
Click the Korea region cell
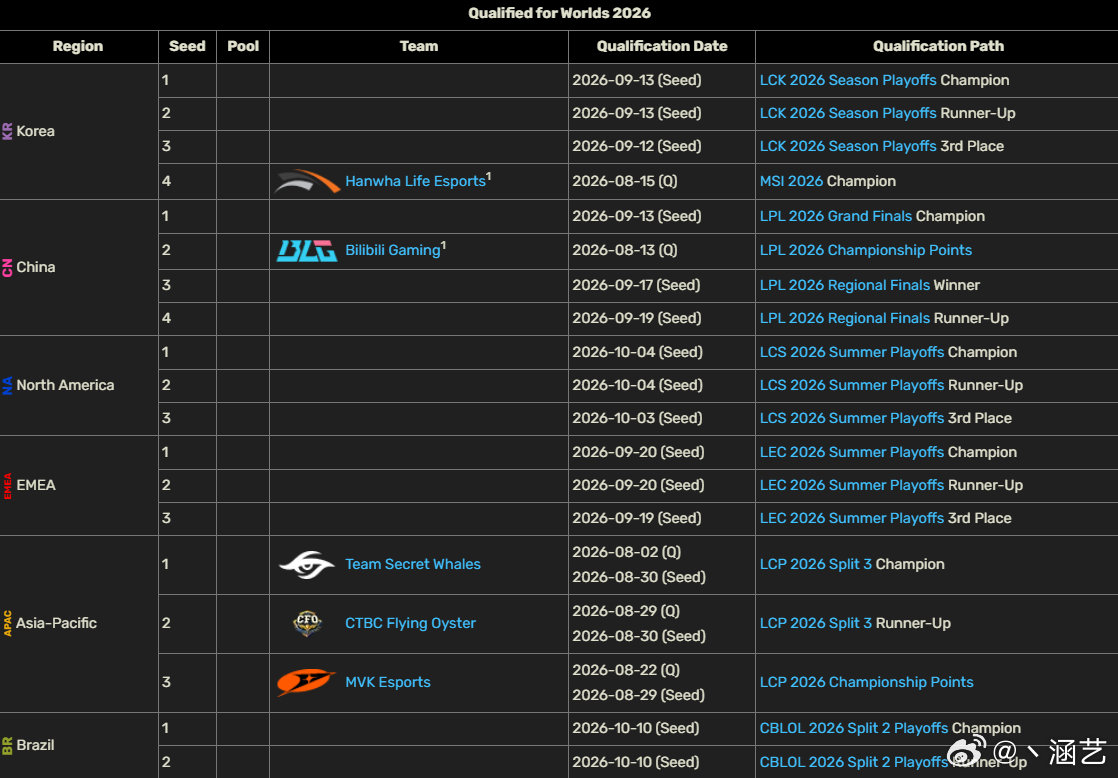[78, 131]
